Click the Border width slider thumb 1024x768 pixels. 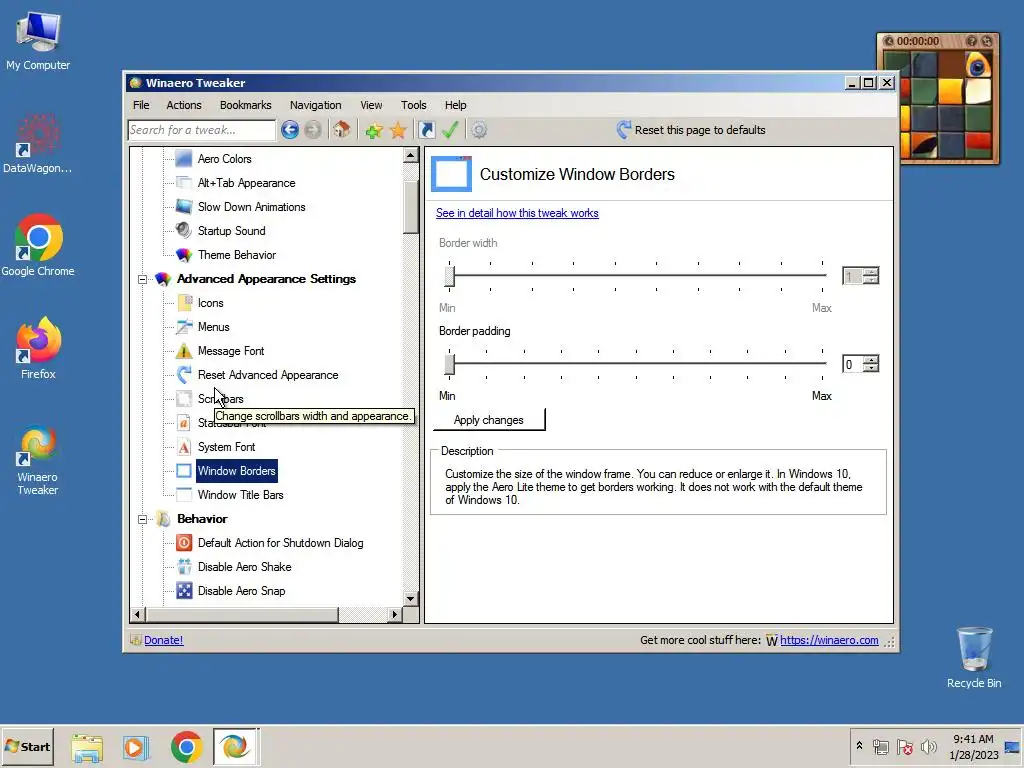(x=449, y=276)
